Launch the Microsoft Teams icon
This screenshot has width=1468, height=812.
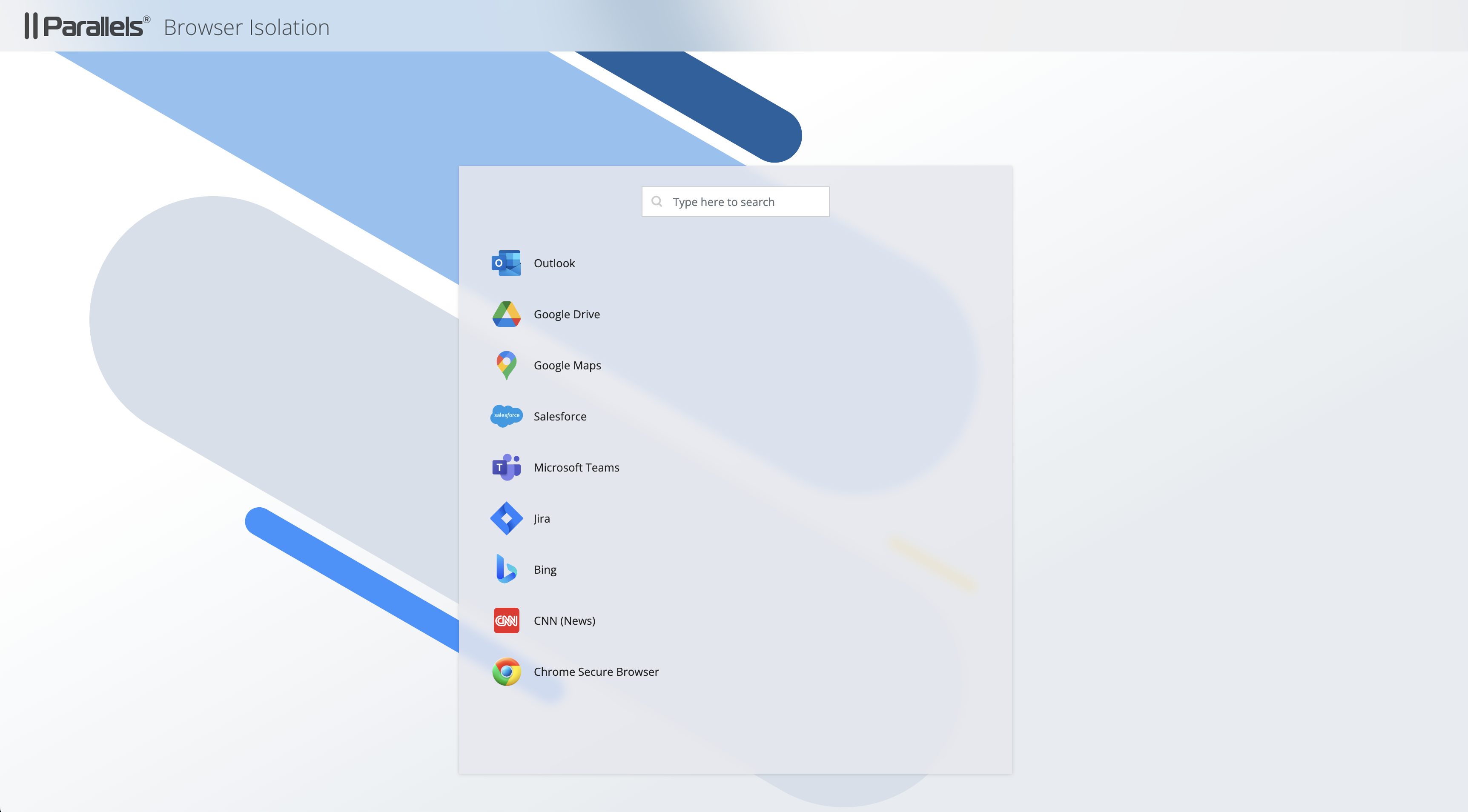(506, 467)
